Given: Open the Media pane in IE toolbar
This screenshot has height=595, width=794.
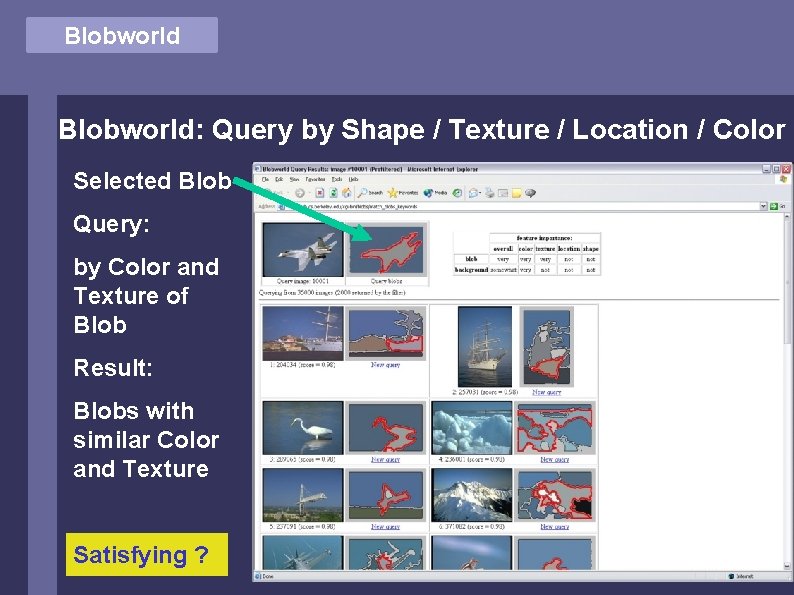Looking at the screenshot, I should point(435,193).
